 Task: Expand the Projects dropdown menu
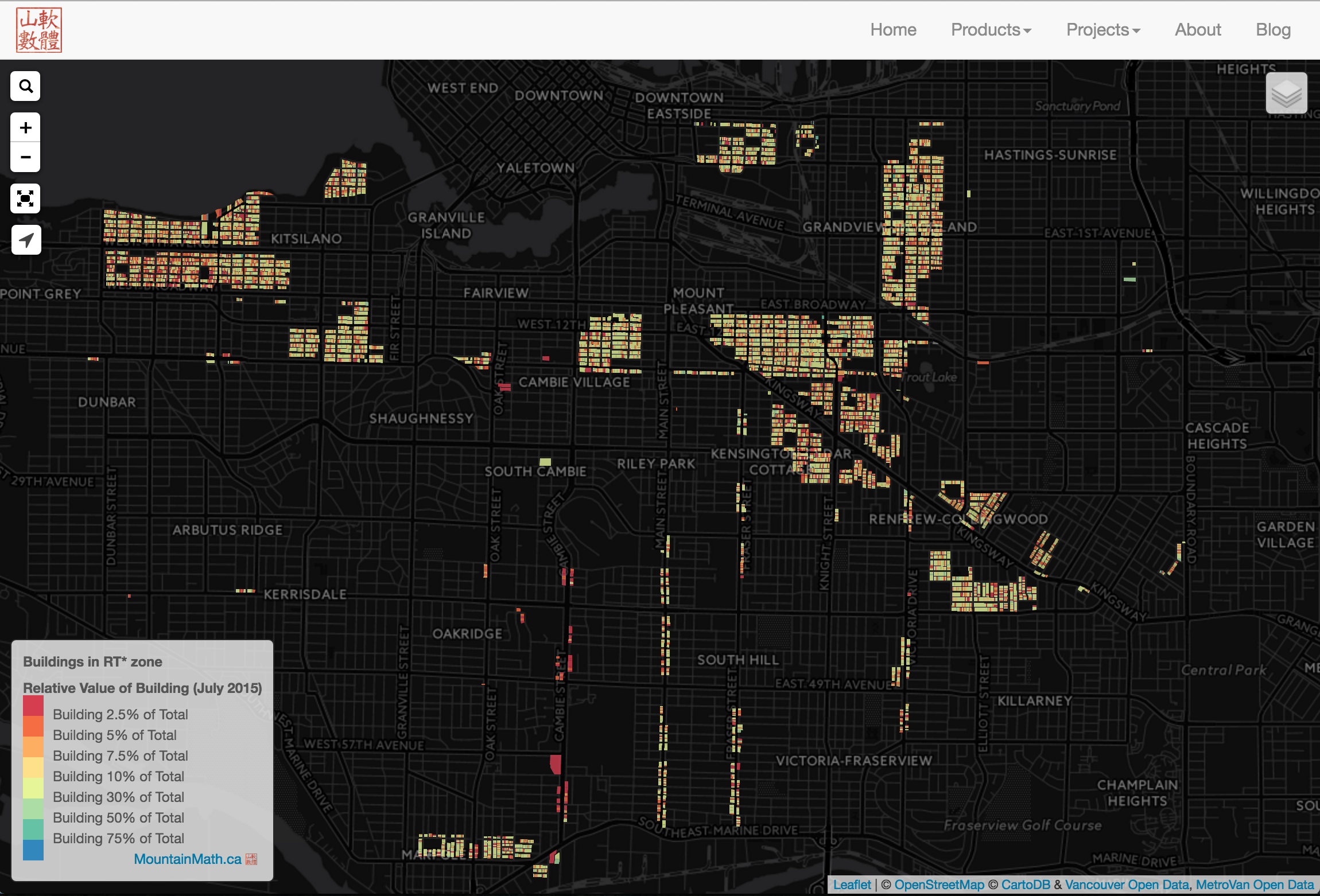click(x=1102, y=30)
